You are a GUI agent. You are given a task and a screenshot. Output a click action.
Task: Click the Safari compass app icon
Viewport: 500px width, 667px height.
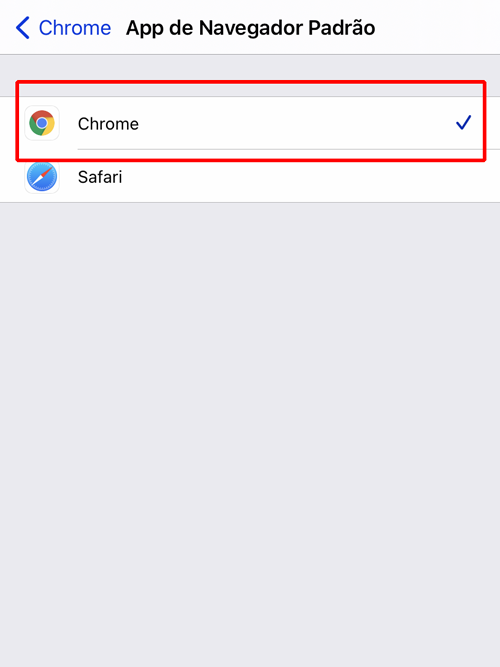[x=42, y=177]
